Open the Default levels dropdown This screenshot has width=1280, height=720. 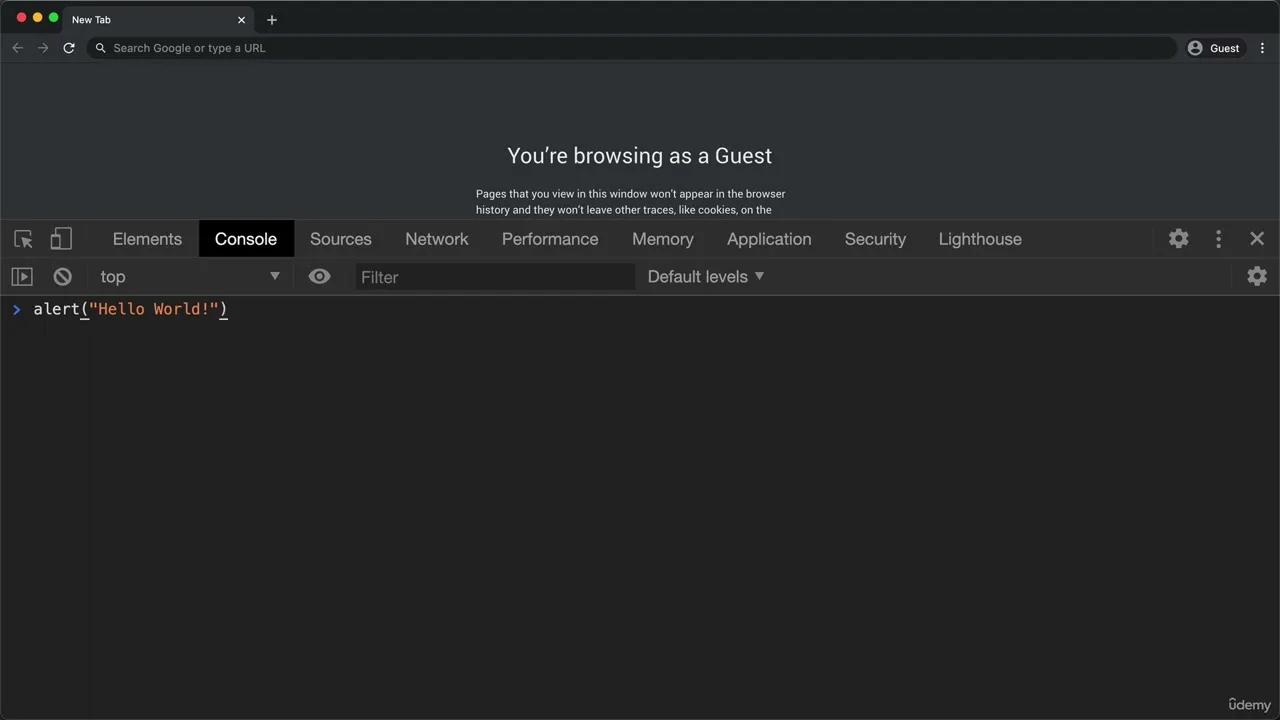(705, 277)
